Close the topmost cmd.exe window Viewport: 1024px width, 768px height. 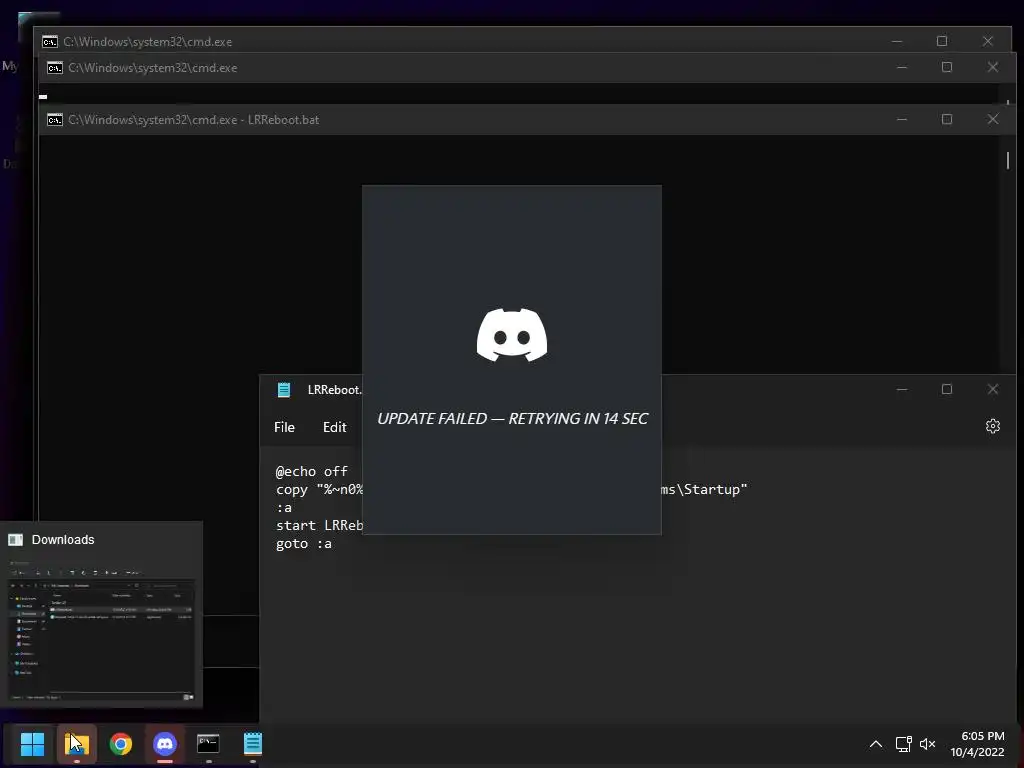point(987,41)
